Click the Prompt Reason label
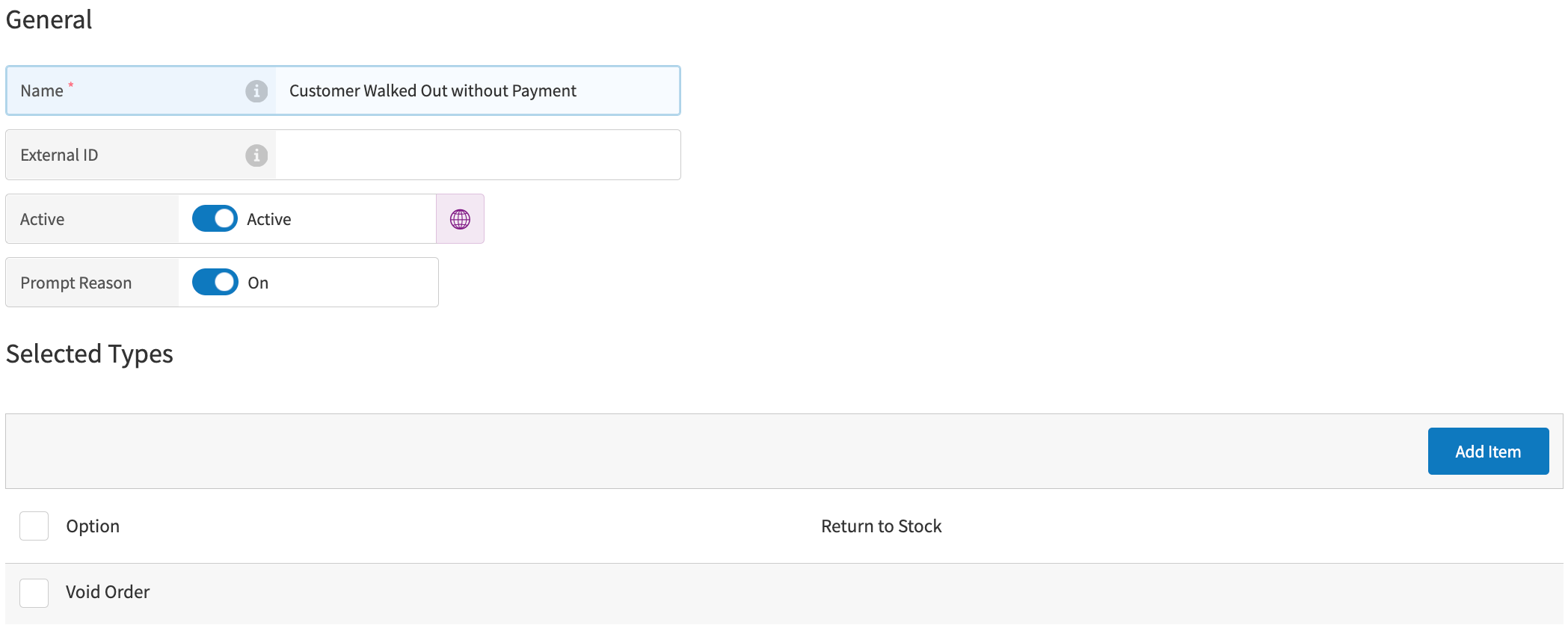This screenshot has height=628, width=1568. [76, 283]
